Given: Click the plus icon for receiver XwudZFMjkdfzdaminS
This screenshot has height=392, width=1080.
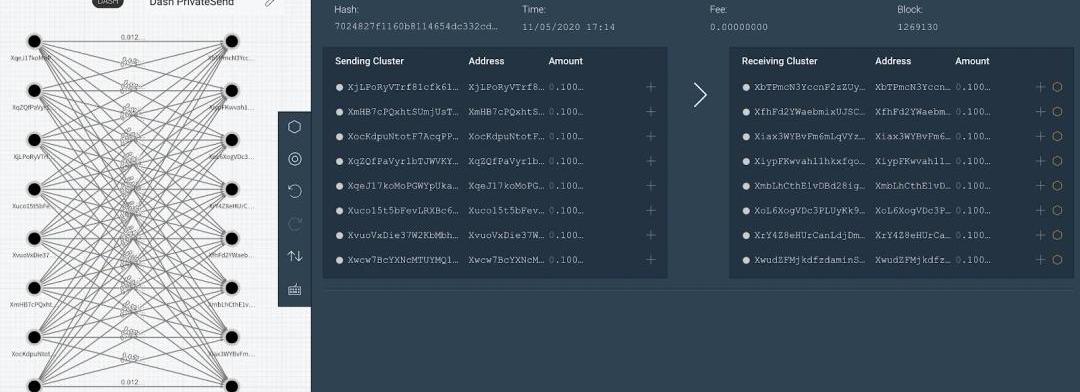Looking at the screenshot, I should click(x=1041, y=260).
